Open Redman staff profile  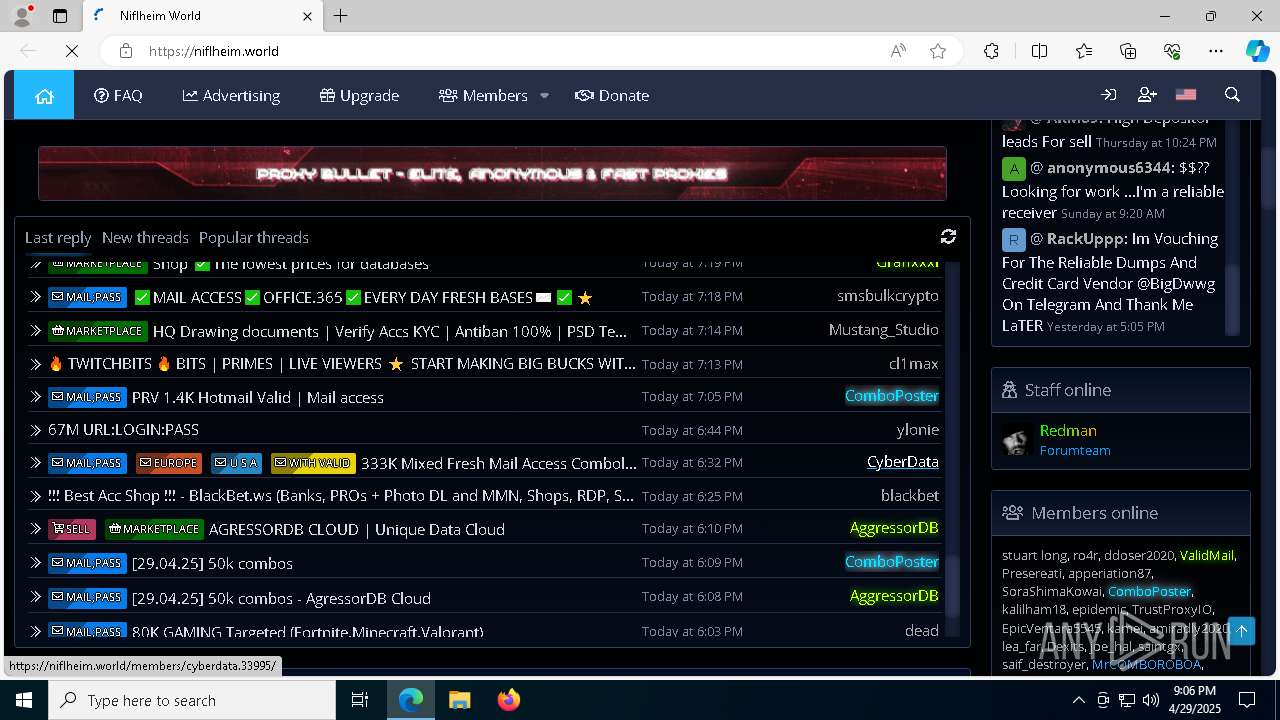pos(1068,430)
